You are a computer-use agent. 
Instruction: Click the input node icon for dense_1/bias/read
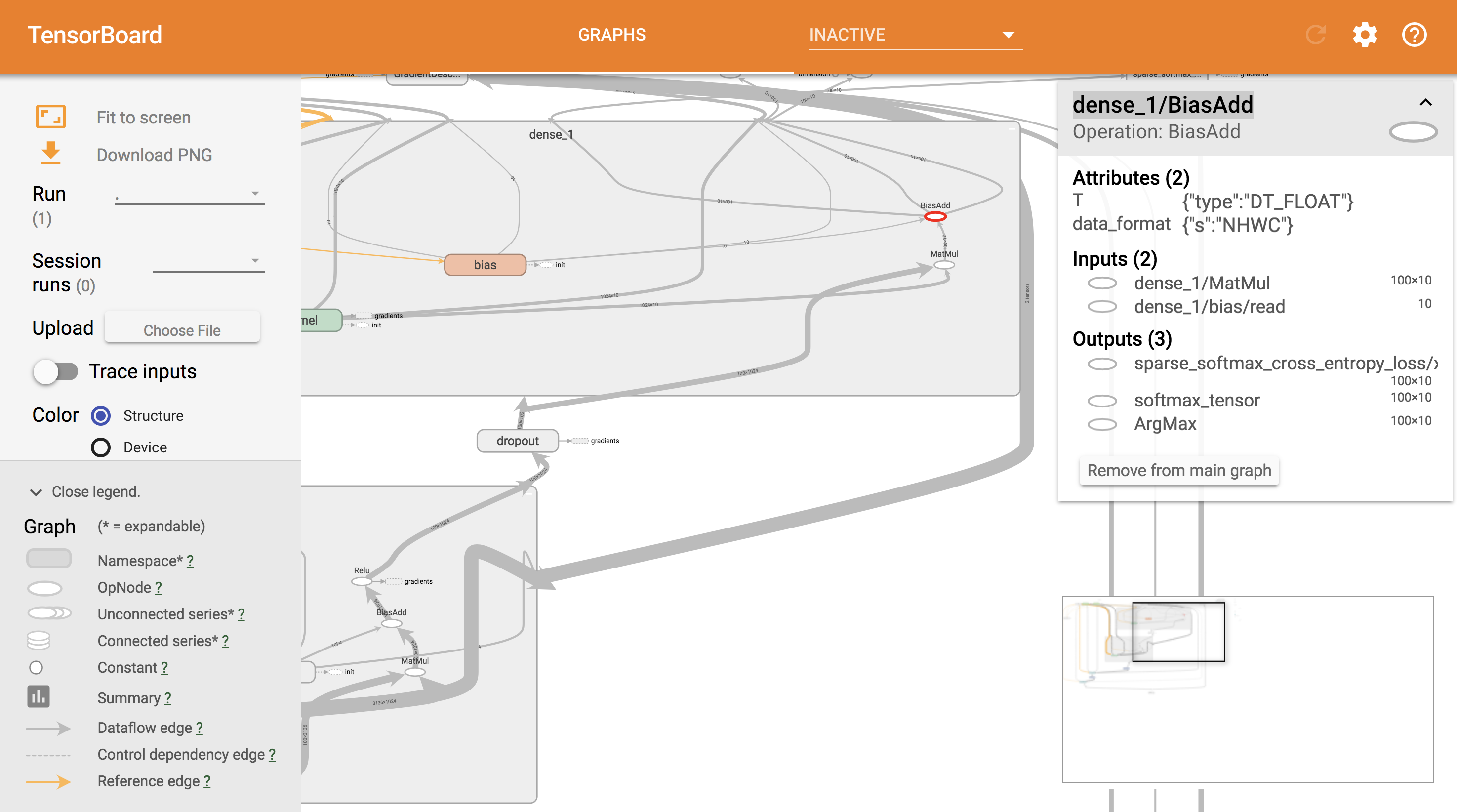click(1102, 307)
